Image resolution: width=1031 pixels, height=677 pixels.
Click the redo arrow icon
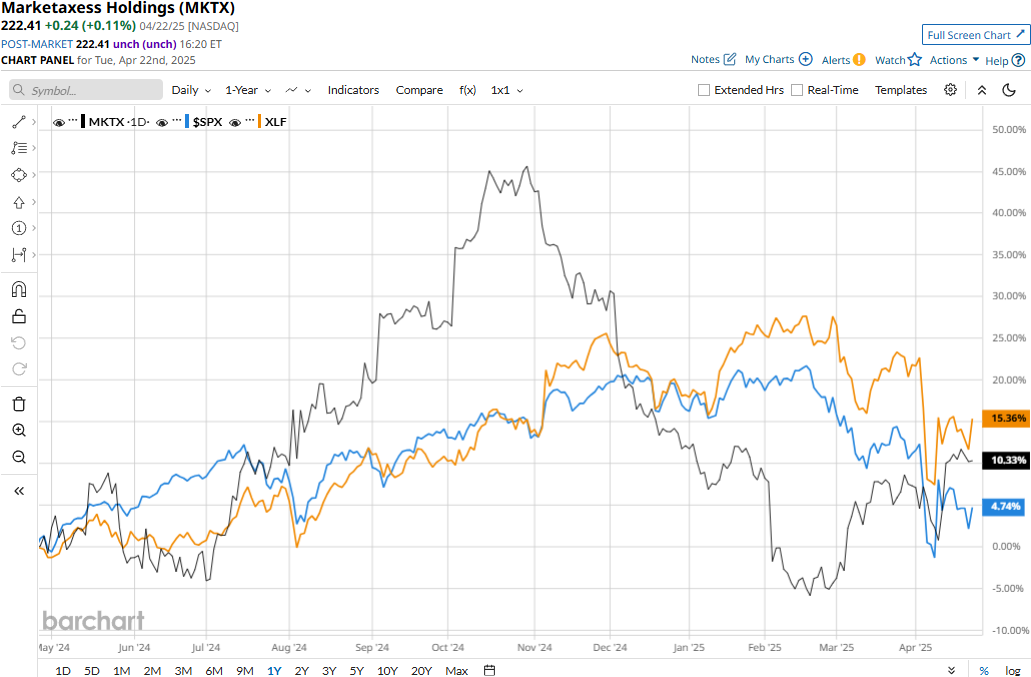click(x=18, y=369)
